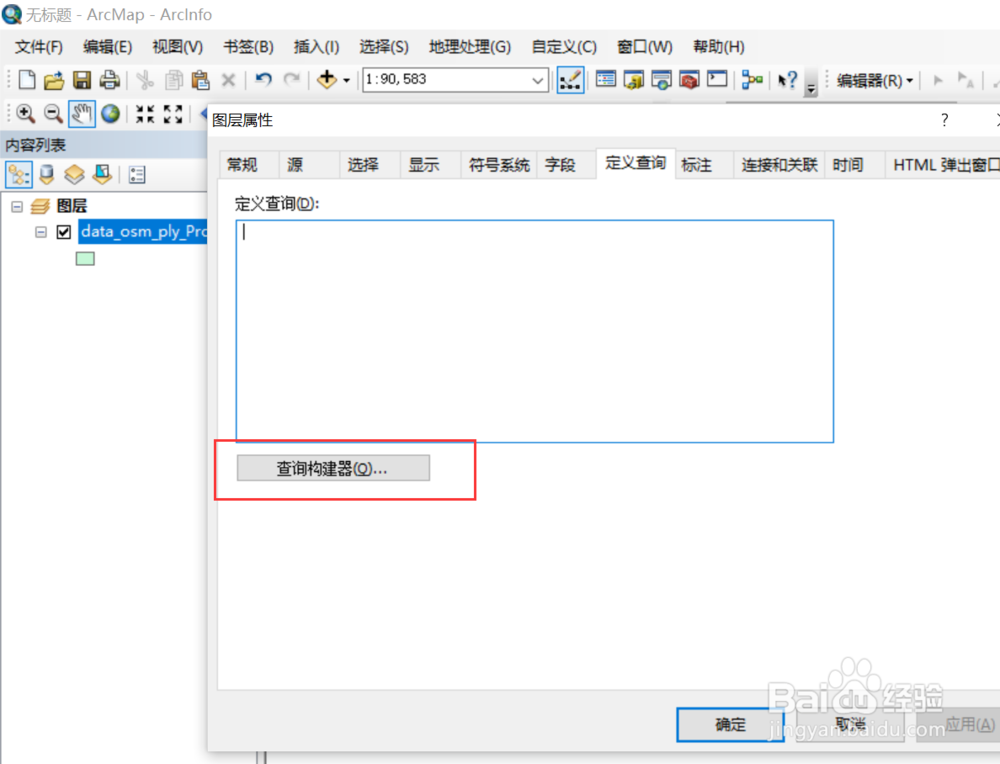1000x764 pixels.
Task: Click the Zoom Out tool
Action: pos(52,113)
